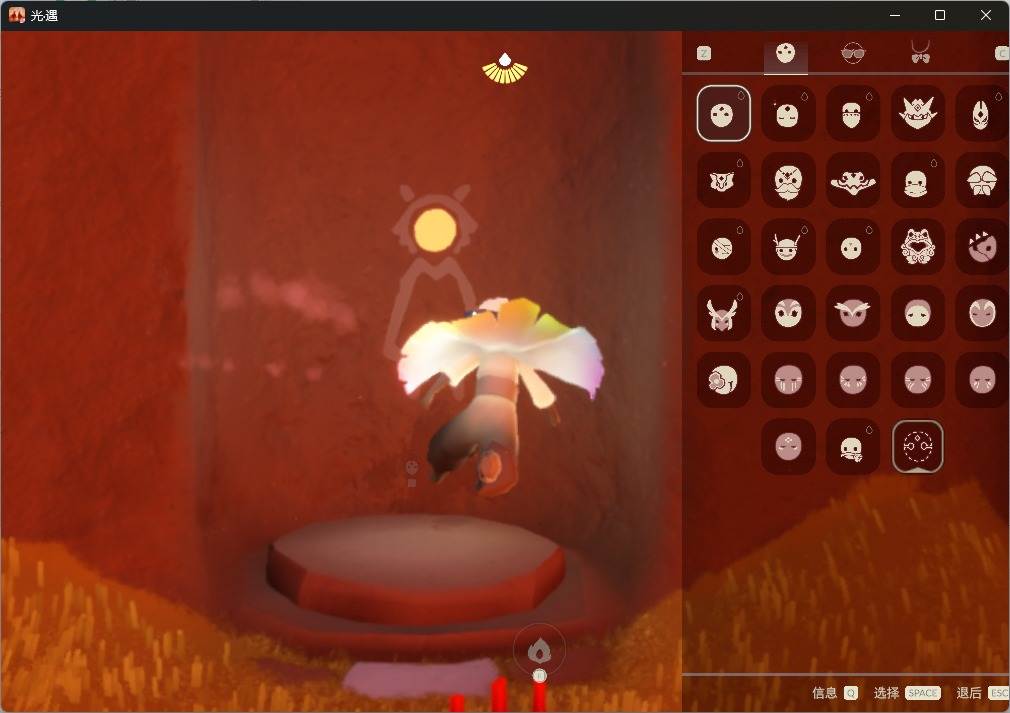Select the rose flower mask
This screenshot has height=713, width=1010.
pos(723,379)
